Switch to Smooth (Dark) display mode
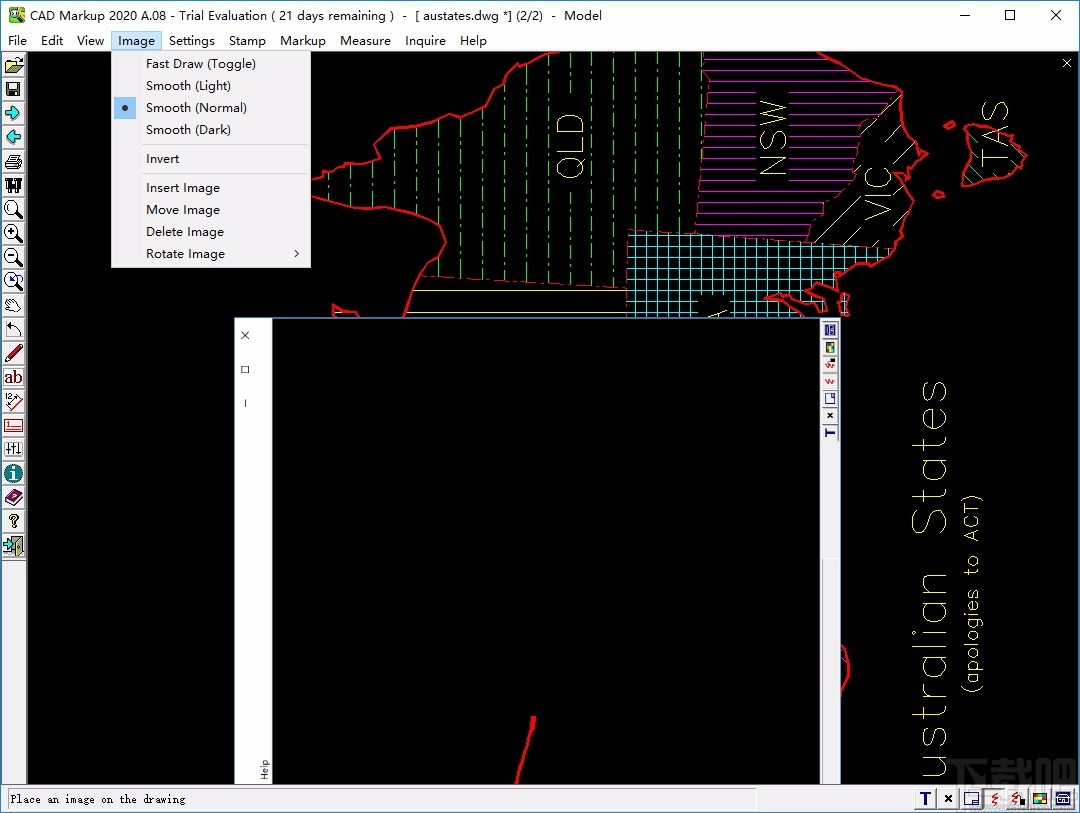The width and height of the screenshot is (1080, 813). pos(187,129)
